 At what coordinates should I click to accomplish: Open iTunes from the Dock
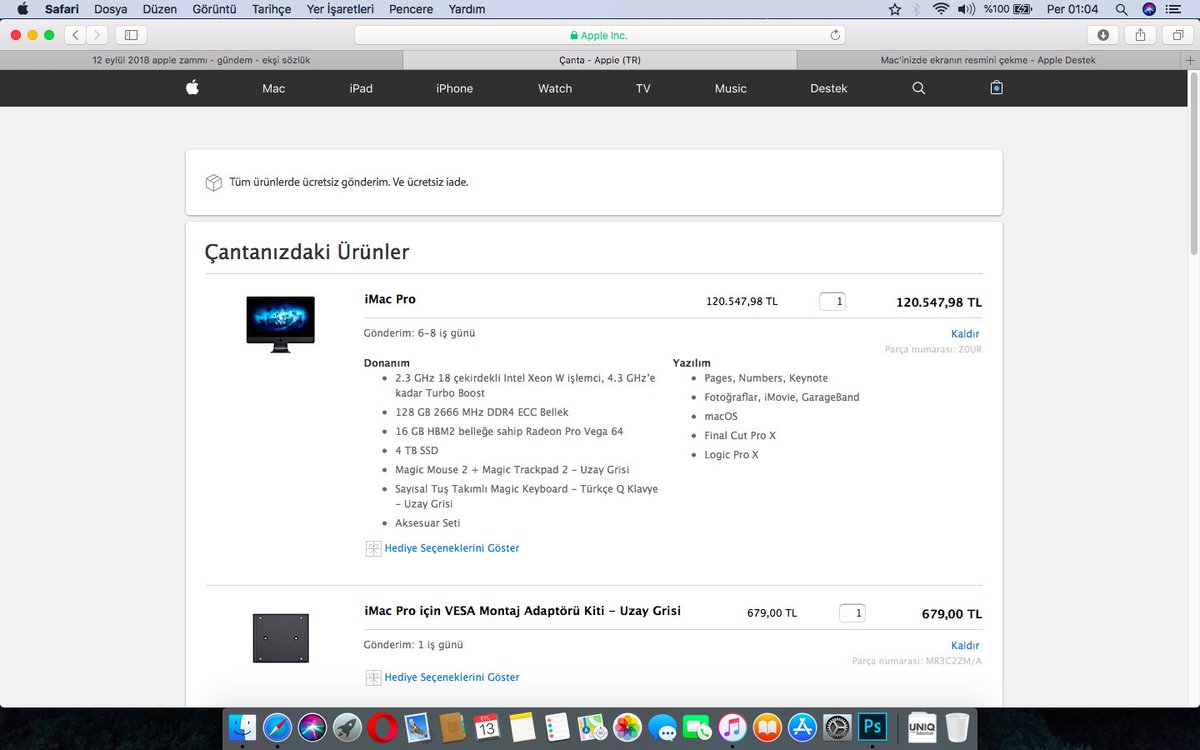(x=732, y=727)
